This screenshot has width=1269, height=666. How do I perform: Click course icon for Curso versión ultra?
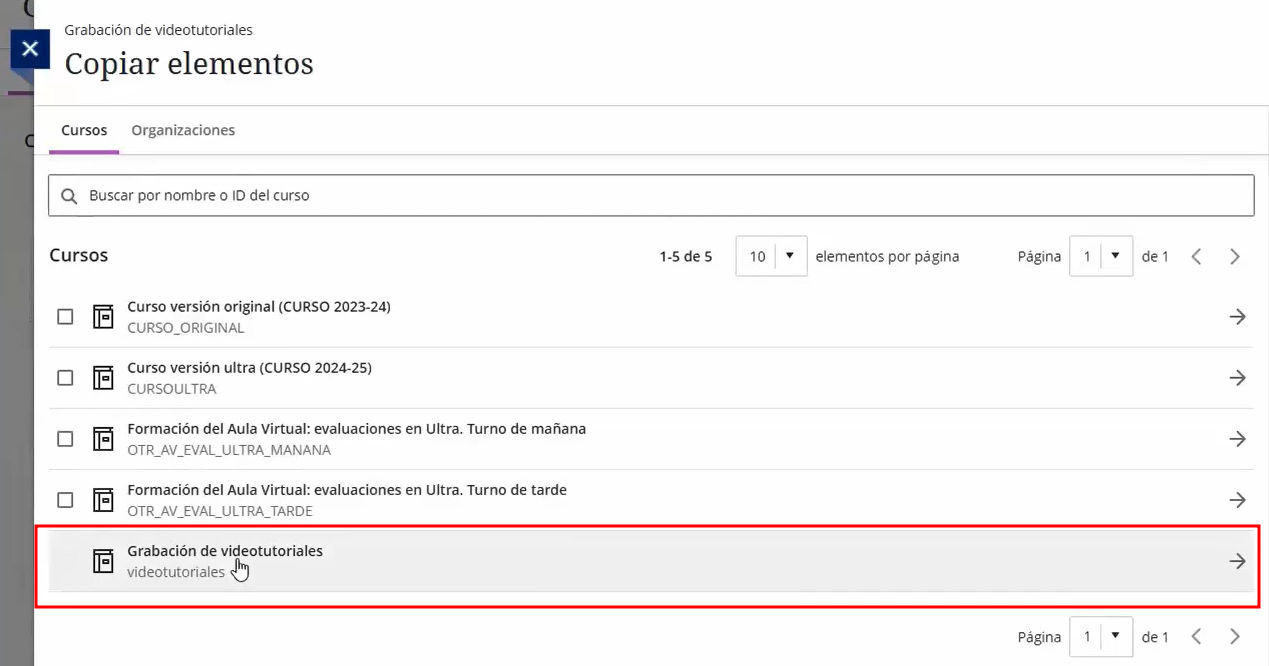click(x=103, y=378)
